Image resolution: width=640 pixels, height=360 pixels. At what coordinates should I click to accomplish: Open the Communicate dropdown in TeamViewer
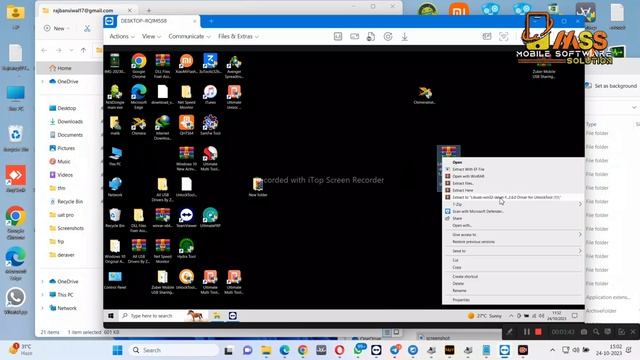click(189, 36)
